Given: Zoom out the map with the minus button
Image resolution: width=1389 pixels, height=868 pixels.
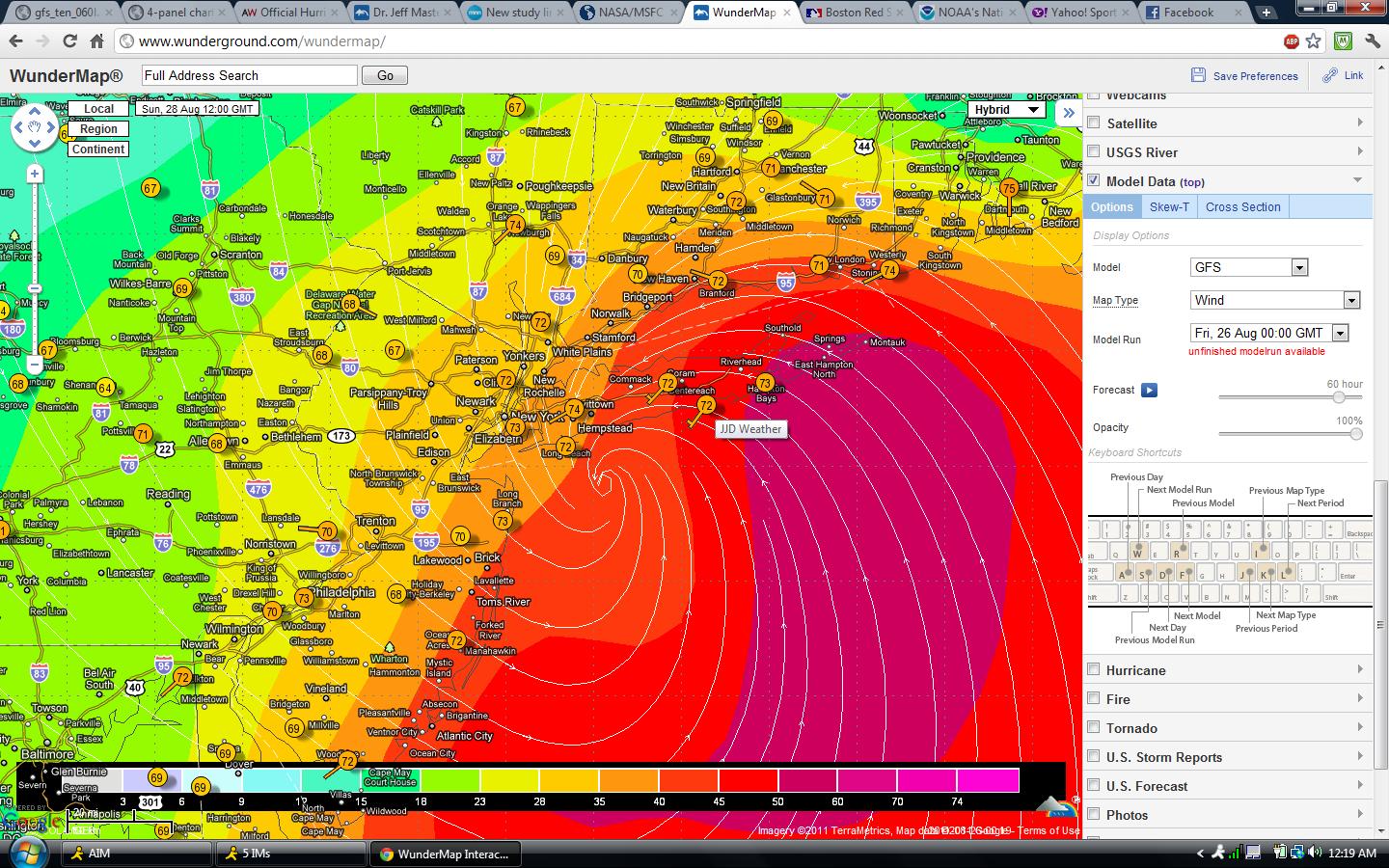Looking at the screenshot, I should [35, 366].
